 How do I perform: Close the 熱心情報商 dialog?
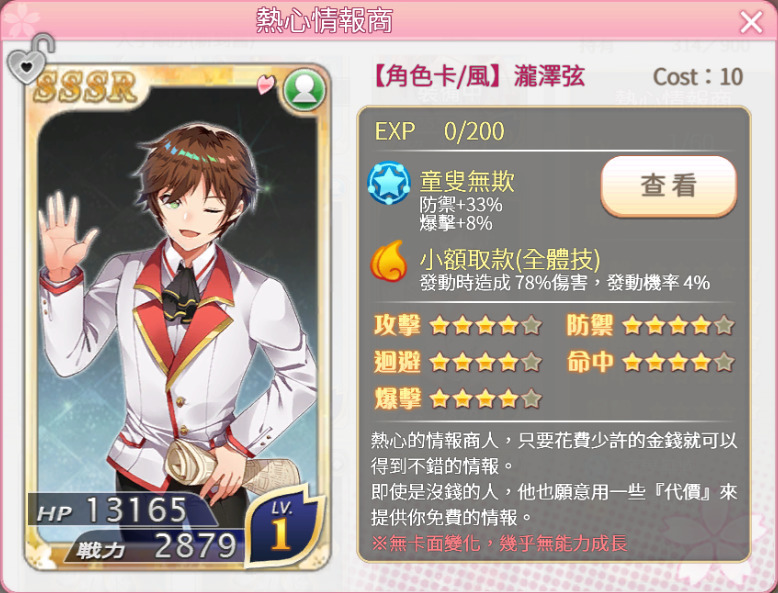(751, 22)
